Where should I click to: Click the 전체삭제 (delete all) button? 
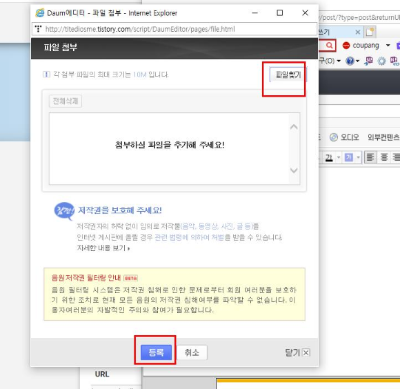click(x=65, y=101)
